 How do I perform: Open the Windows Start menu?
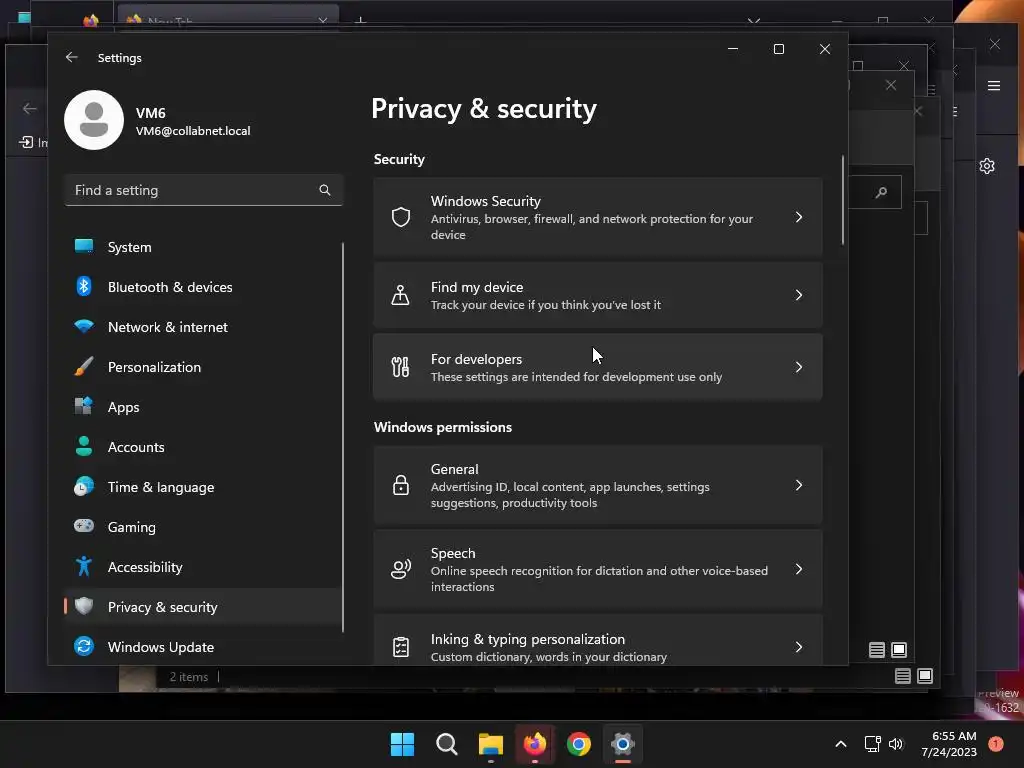(x=402, y=744)
